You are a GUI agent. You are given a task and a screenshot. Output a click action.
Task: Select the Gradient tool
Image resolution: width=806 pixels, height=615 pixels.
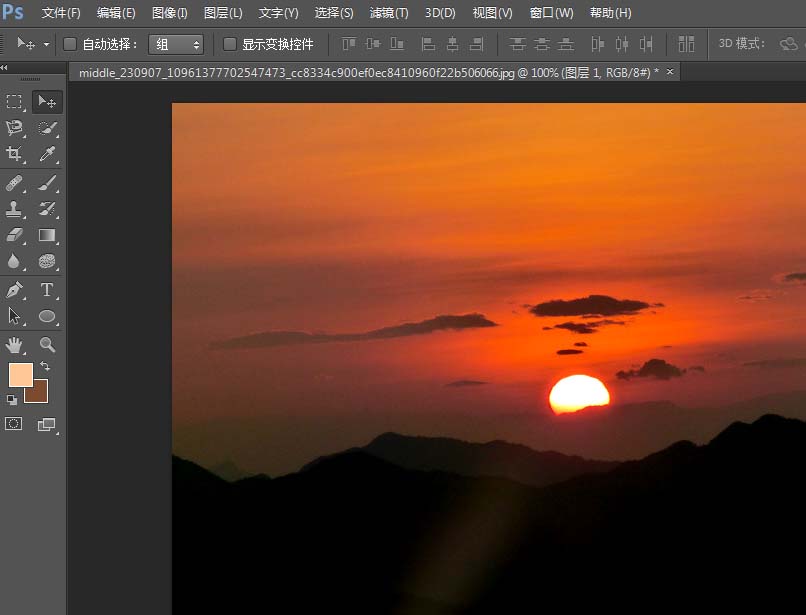pos(47,235)
